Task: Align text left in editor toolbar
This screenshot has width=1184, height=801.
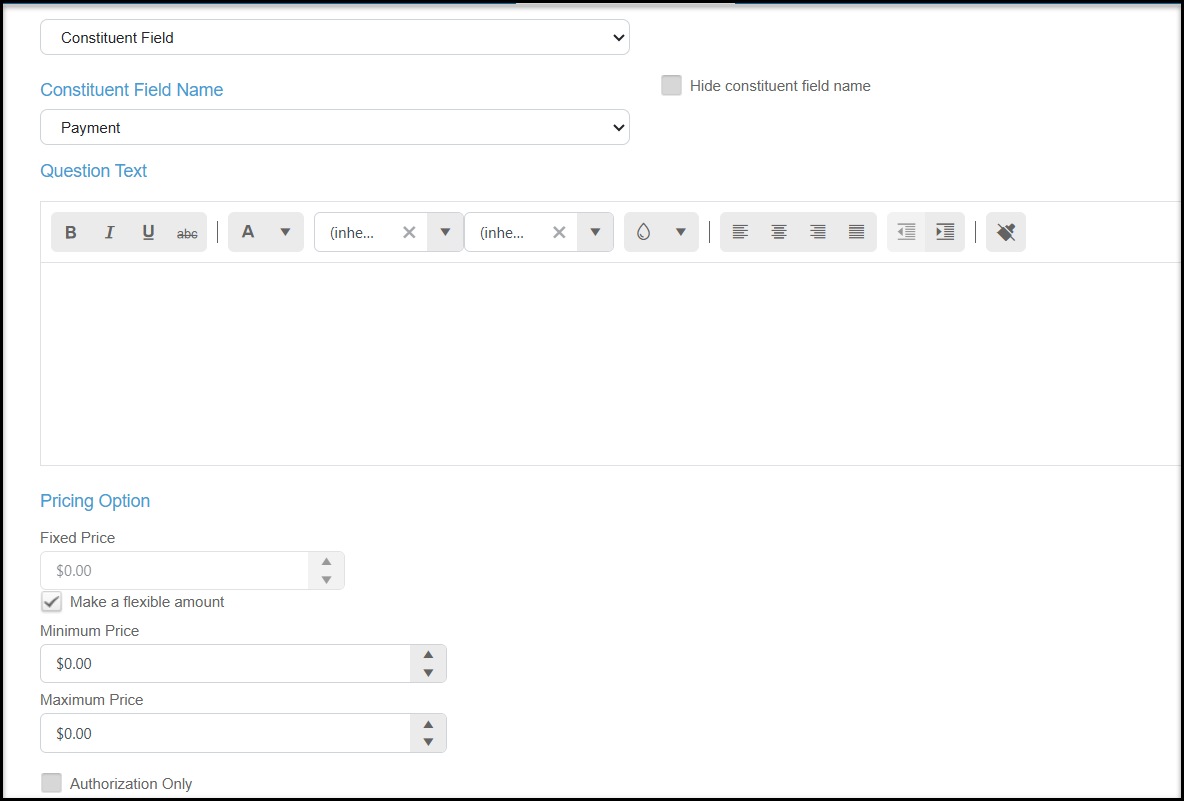Action: [x=740, y=232]
